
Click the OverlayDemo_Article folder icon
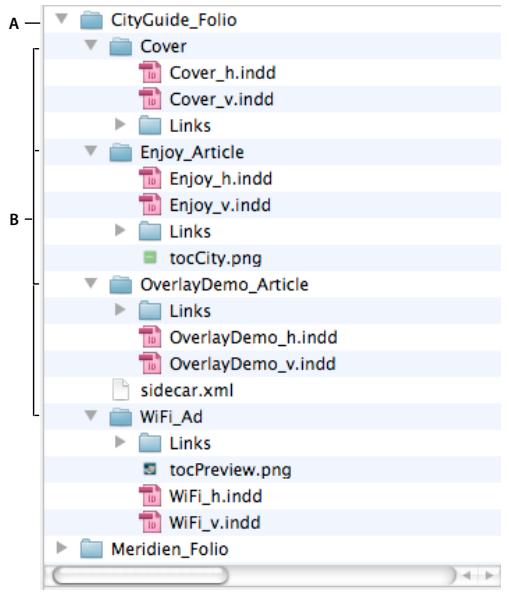click(x=120, y=284)
